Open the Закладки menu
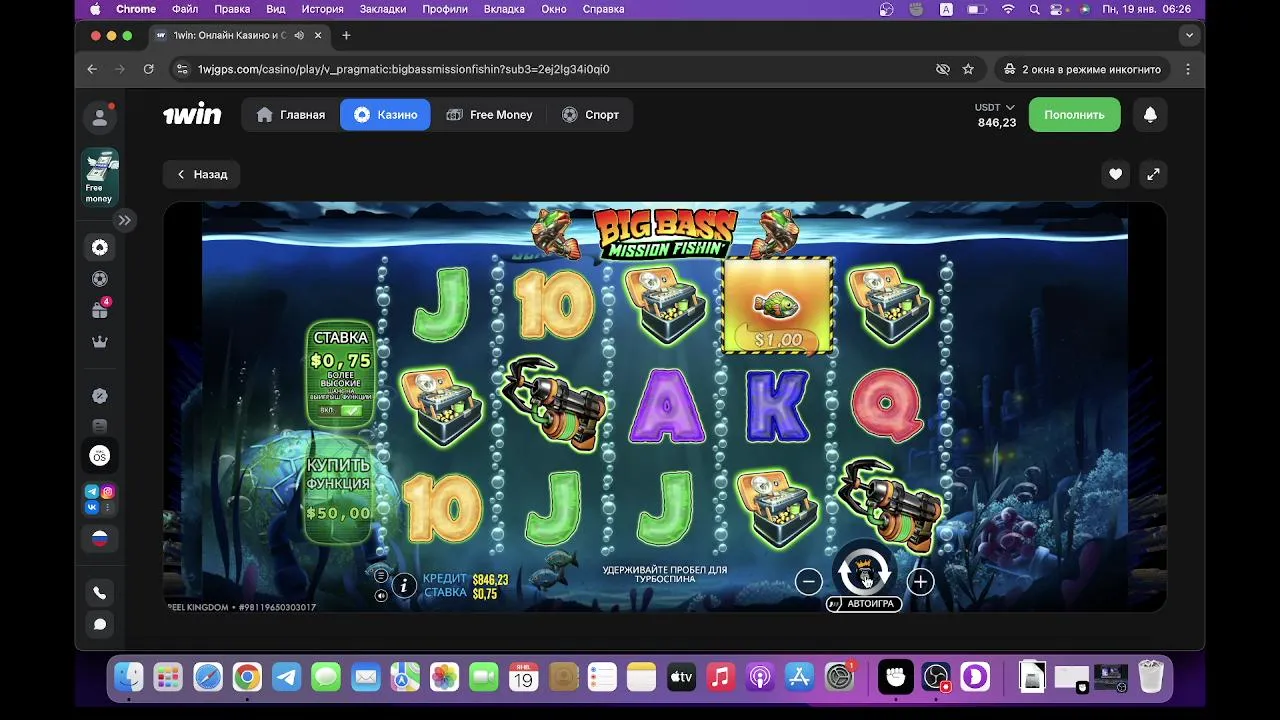This screenshot has height=720, width=1280. click(385, 9)
